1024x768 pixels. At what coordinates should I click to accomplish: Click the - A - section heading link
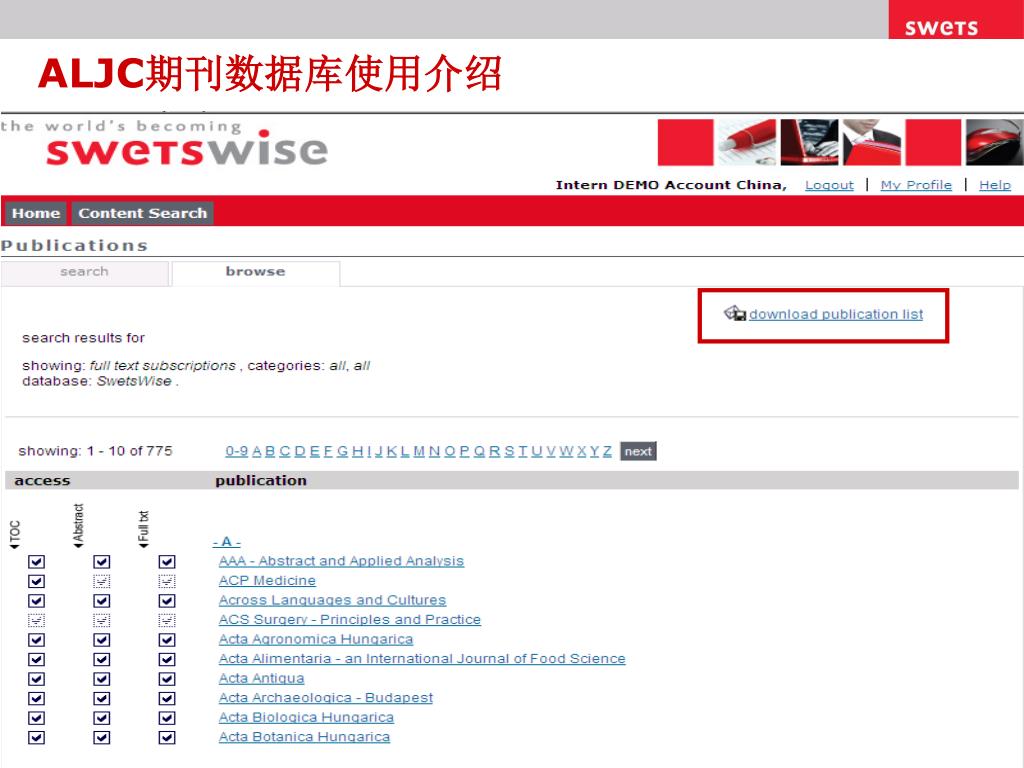[227, 542]
